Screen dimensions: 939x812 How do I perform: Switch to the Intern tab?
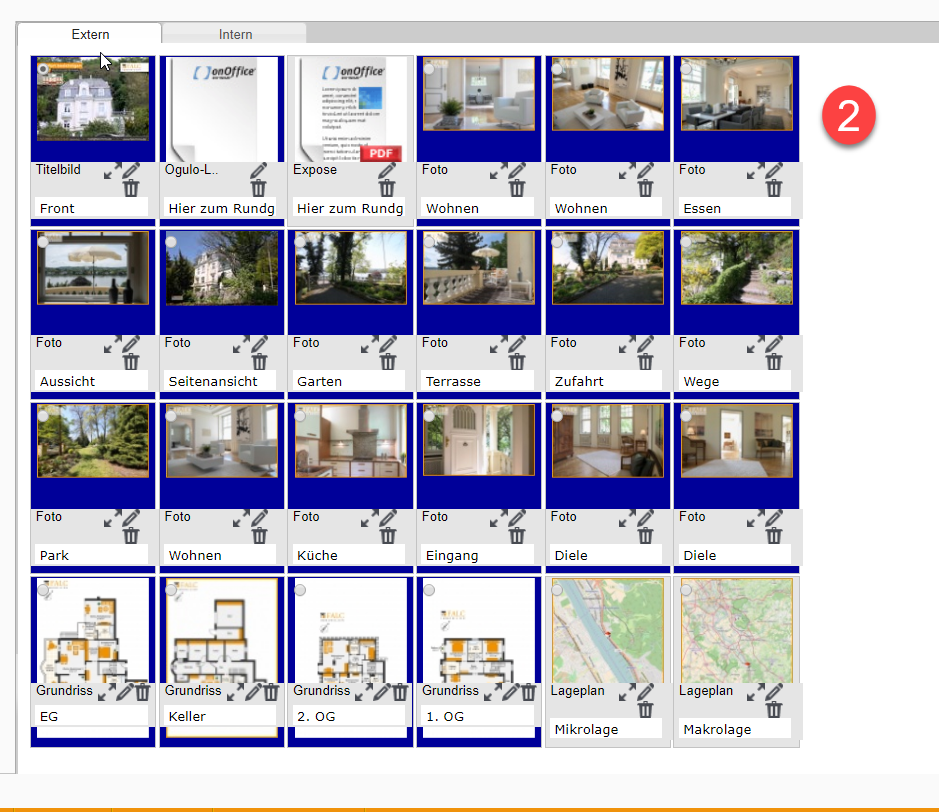pyautogui.click(x=235, y=34)
